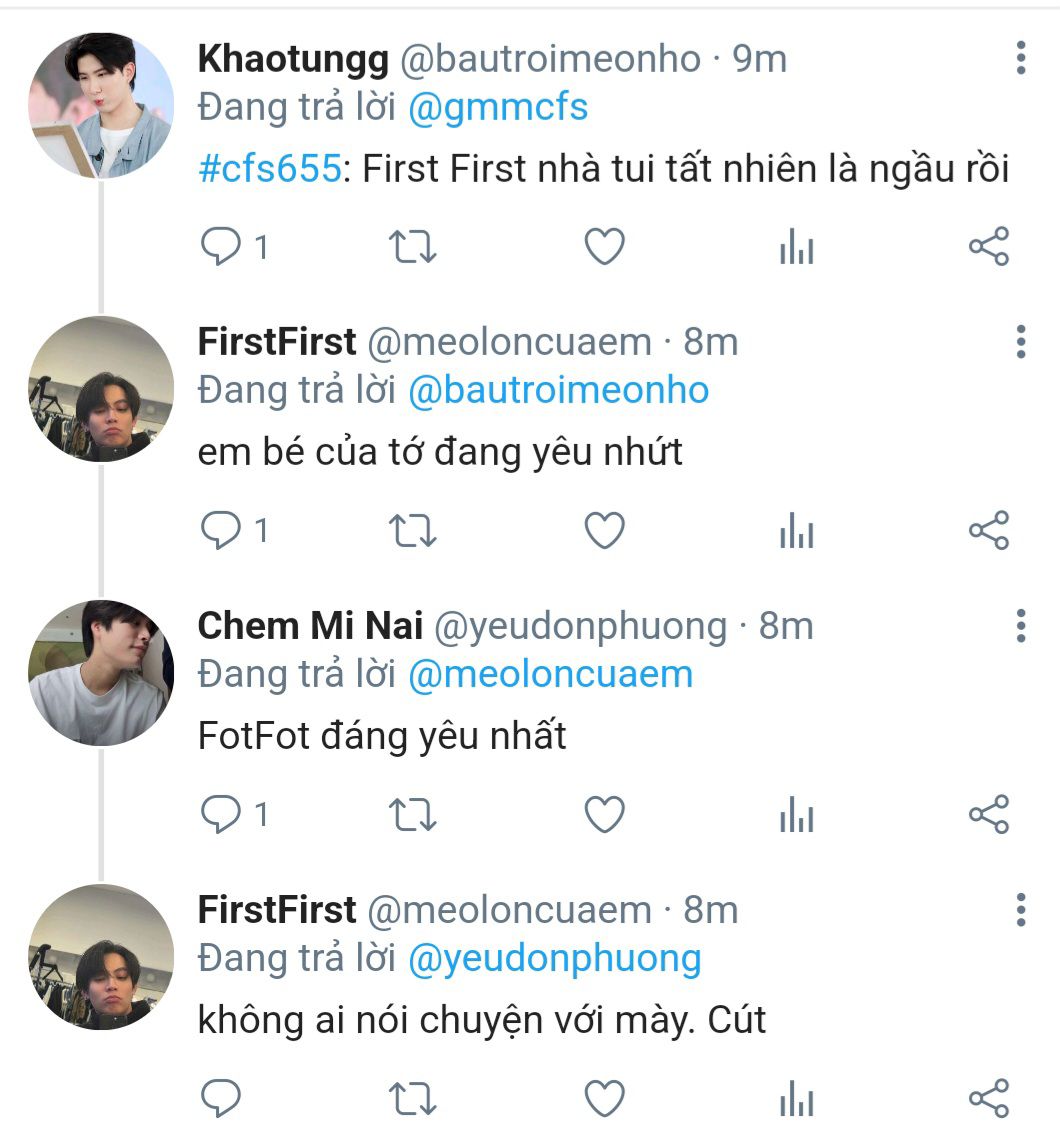Retweet Khaotungg's First First tweet
This screenshot has width=1060, height=1141.
point(411,246)
